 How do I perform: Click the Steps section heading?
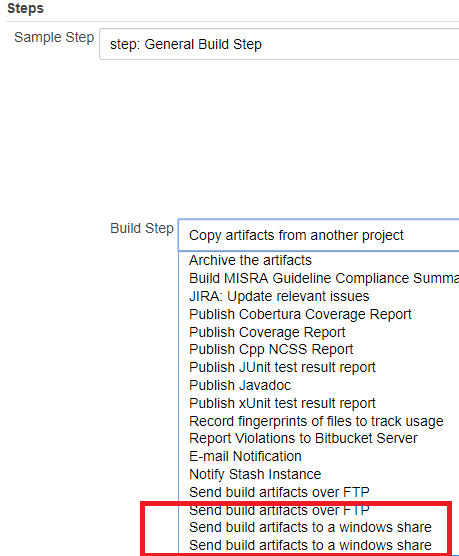(26, 9)
